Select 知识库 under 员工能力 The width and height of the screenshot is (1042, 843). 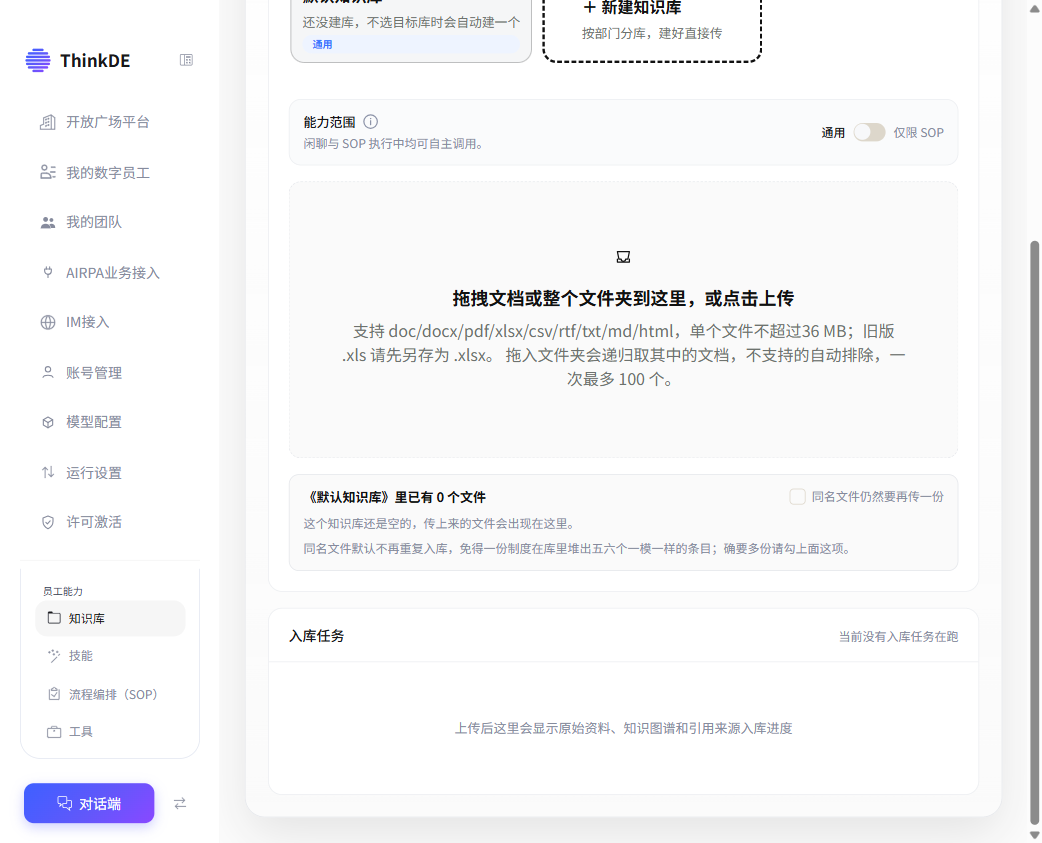(110, 618)
